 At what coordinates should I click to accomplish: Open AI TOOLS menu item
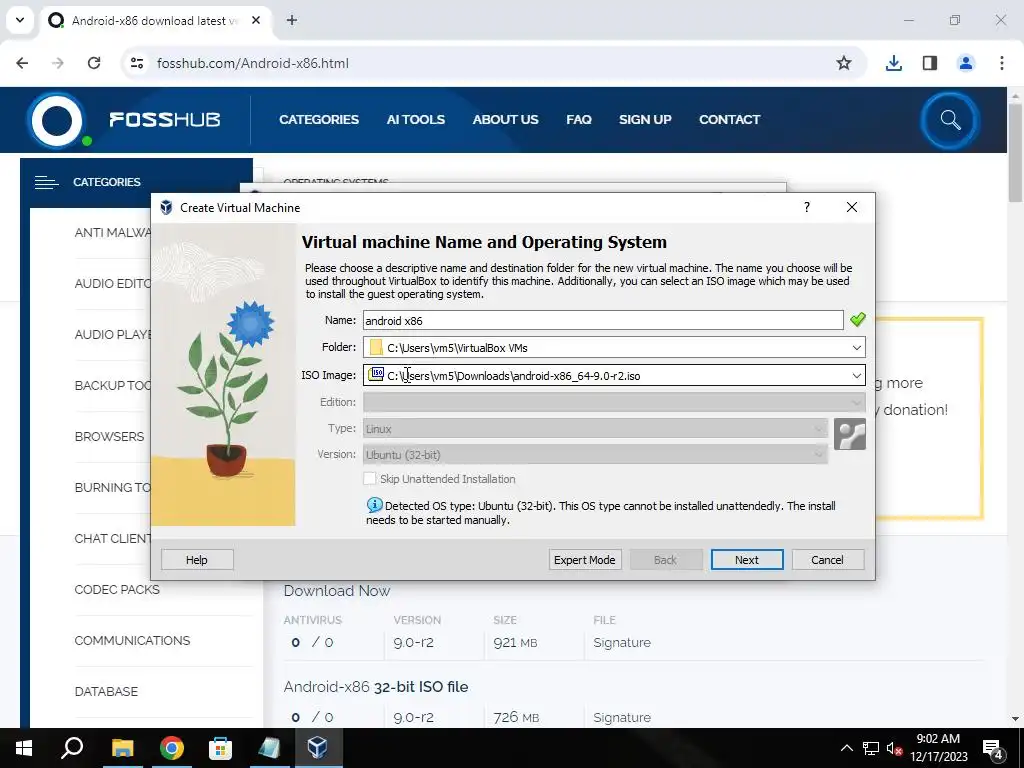tap(415, 120)
